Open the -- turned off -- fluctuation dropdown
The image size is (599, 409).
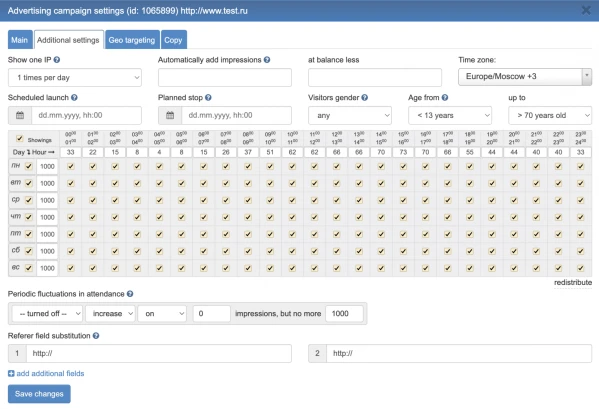(x=47, y=314)
